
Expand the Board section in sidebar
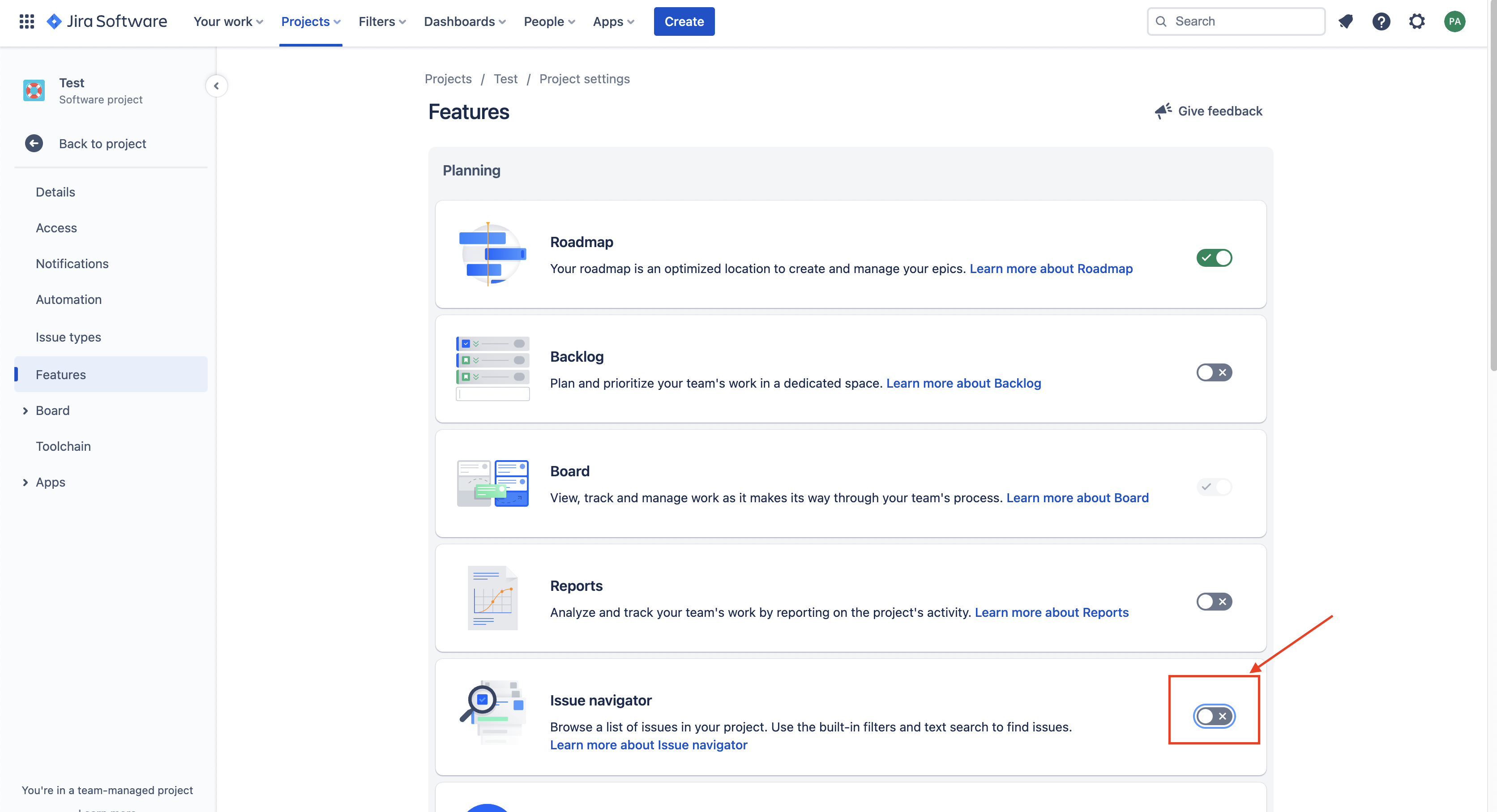pos(26,411)
